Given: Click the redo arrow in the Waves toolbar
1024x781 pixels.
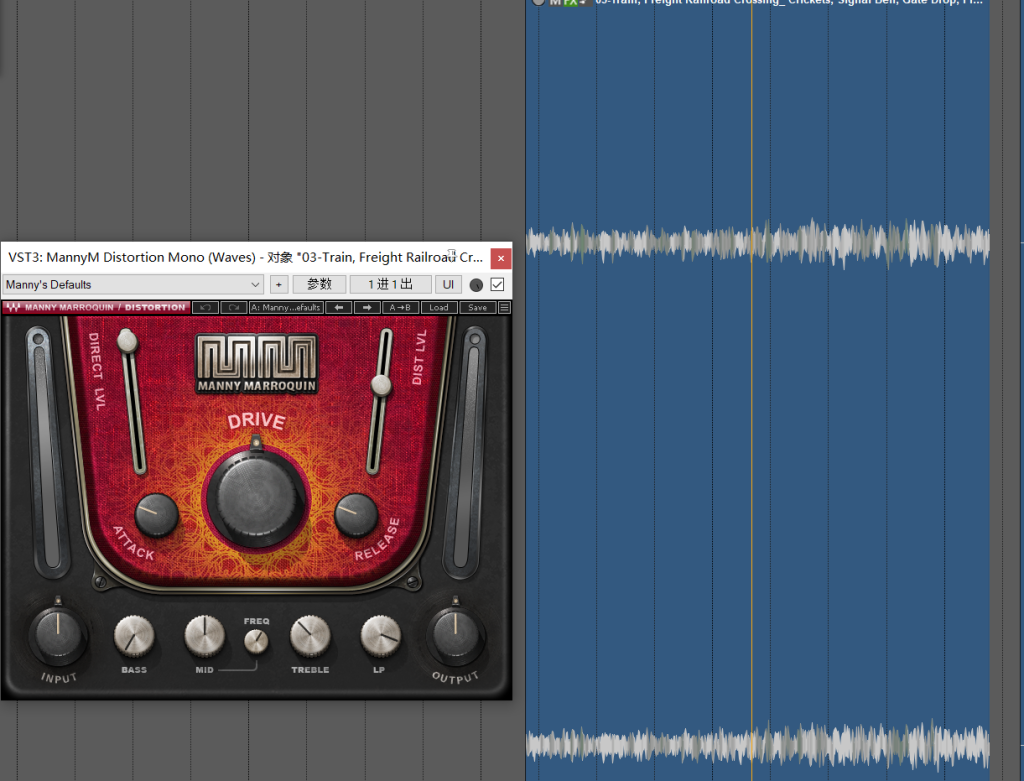Looking at the screenshot, I should 234,308.
